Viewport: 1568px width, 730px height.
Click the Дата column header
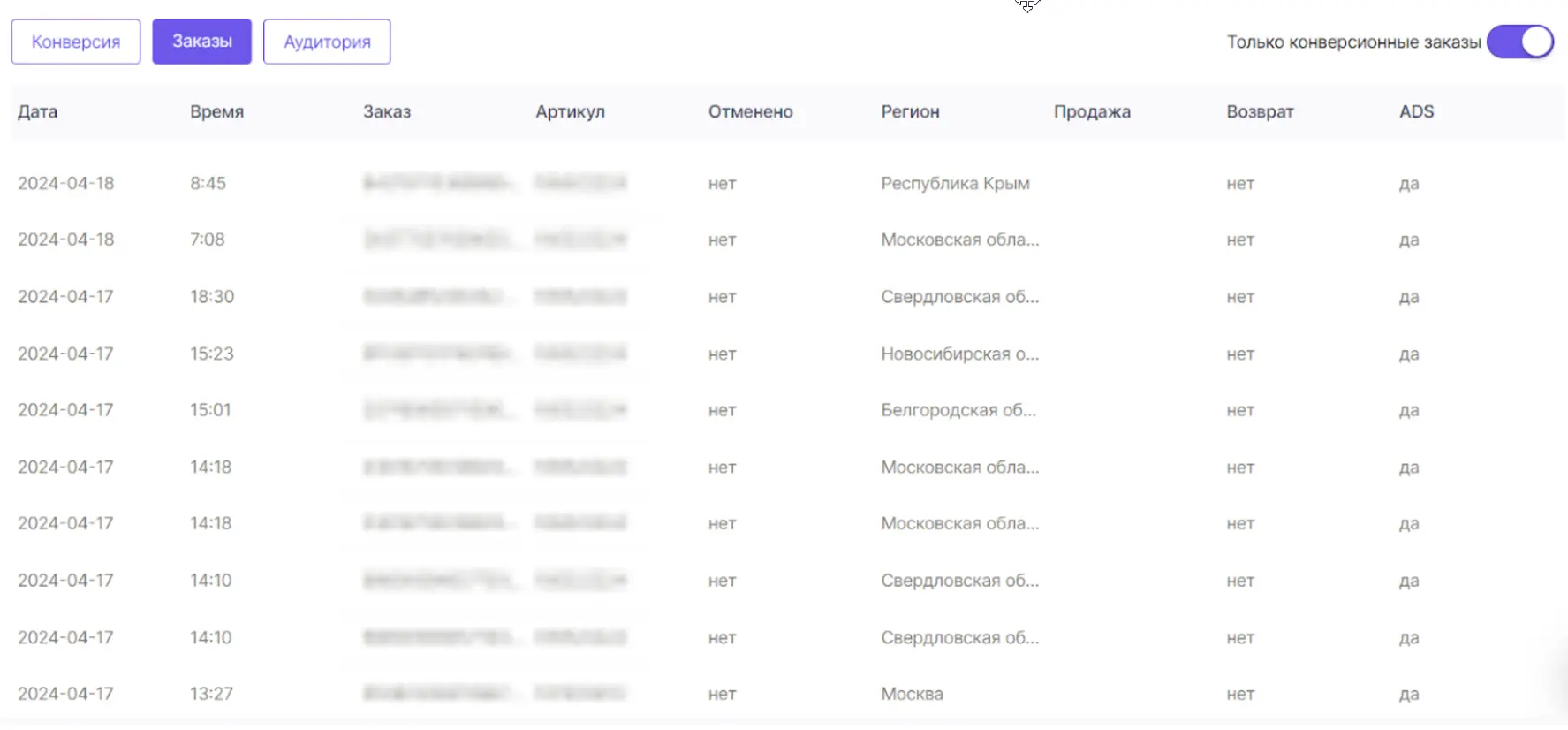(38, 111)
